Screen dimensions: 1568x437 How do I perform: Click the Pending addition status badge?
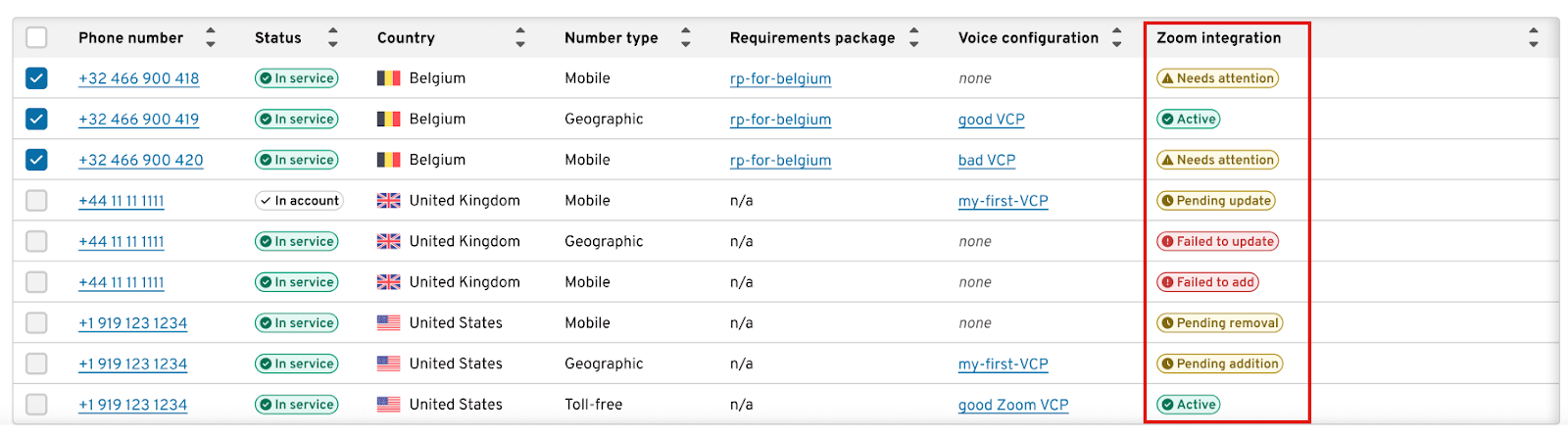pyautogui.click(x=1219, y=364)
